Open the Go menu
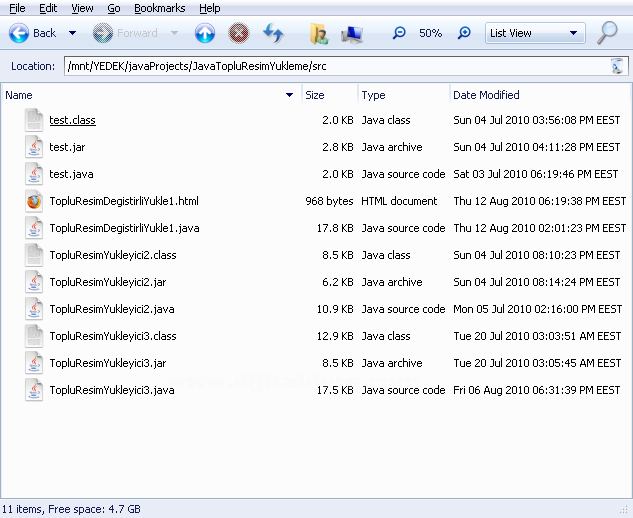Screen dimensions: 633x518 coord(114,8)
